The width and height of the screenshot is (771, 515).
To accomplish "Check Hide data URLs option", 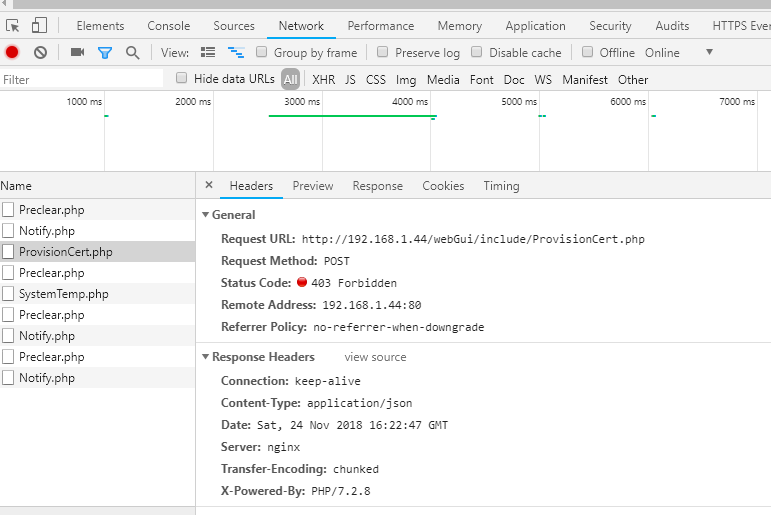I will click(x=181, y=78).
